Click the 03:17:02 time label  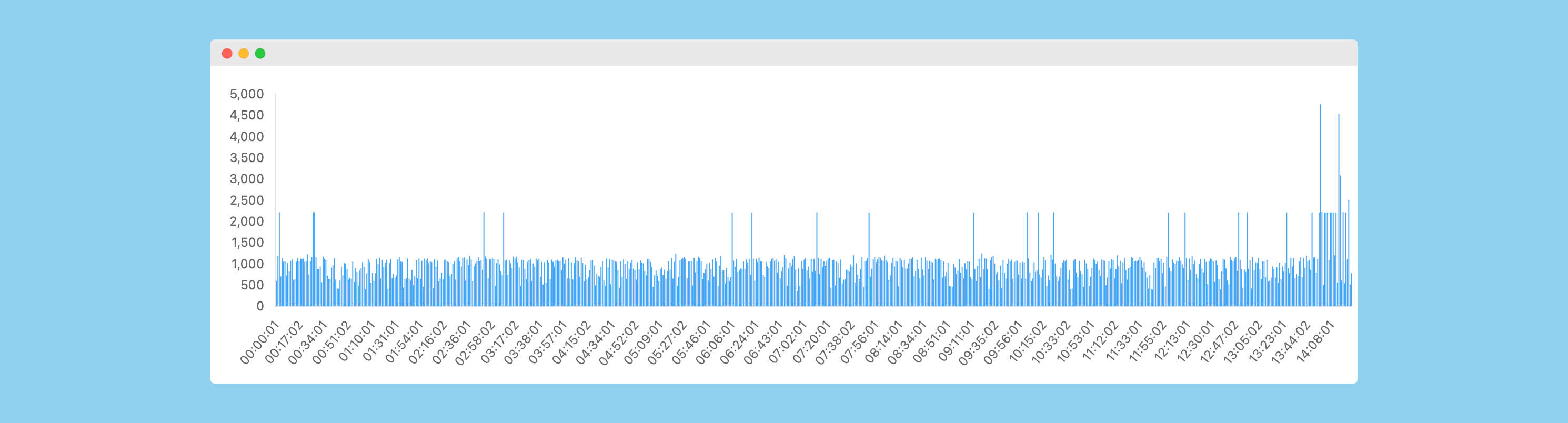[500, 343]
